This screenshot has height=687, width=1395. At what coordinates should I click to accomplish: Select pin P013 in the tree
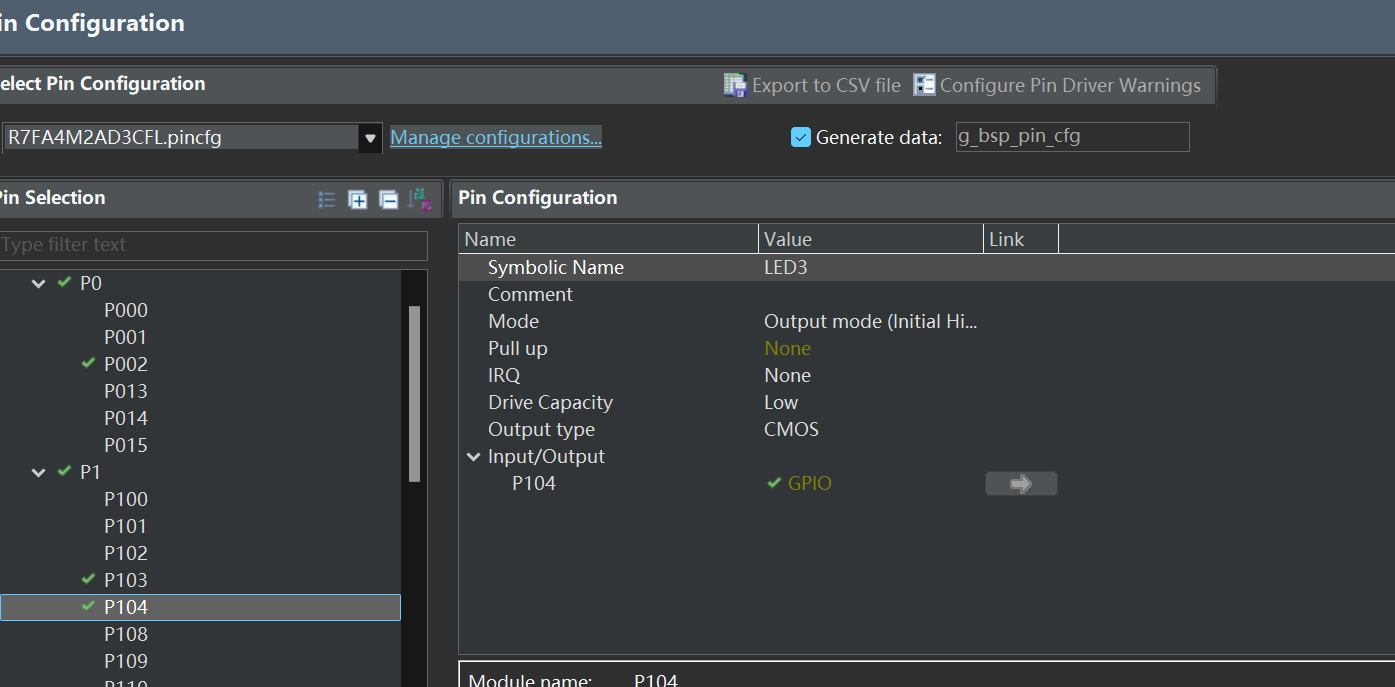pyautogui.click(x=126, y=392)
